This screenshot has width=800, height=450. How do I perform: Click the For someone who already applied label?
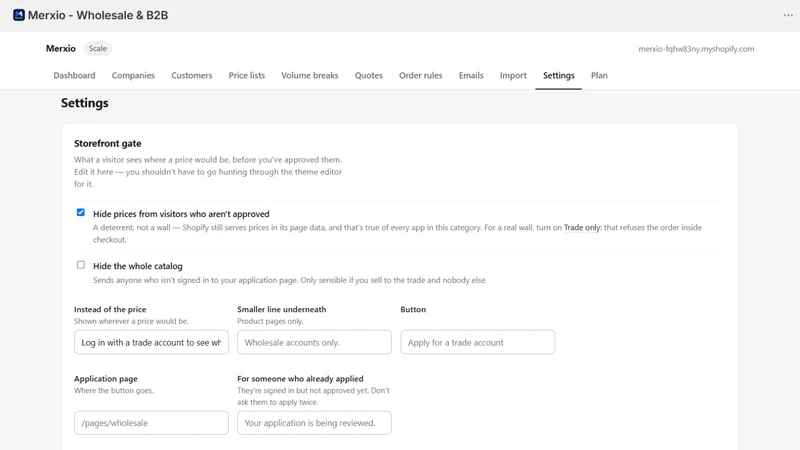301,379
